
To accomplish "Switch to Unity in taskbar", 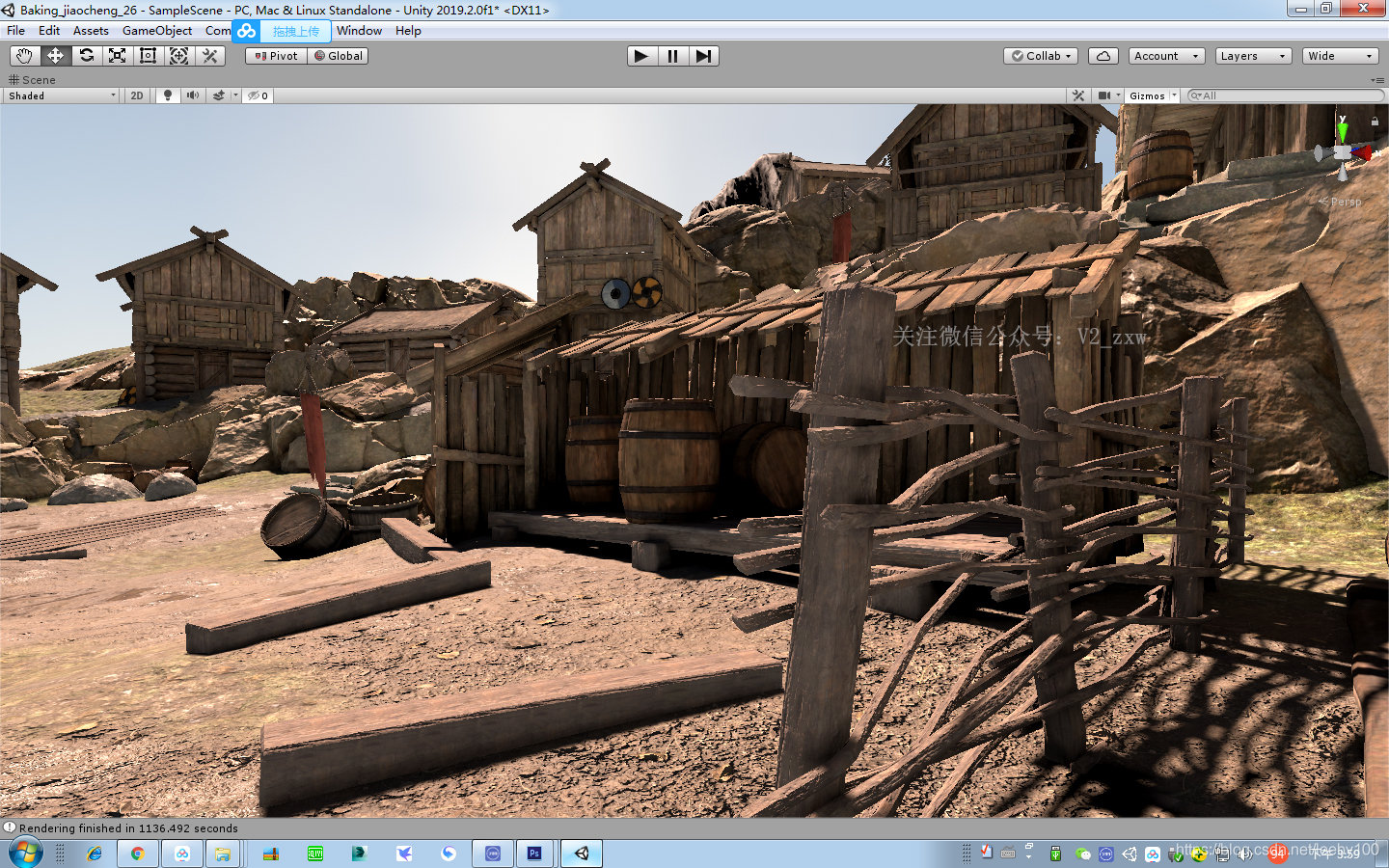I will [x=582, y=854].
